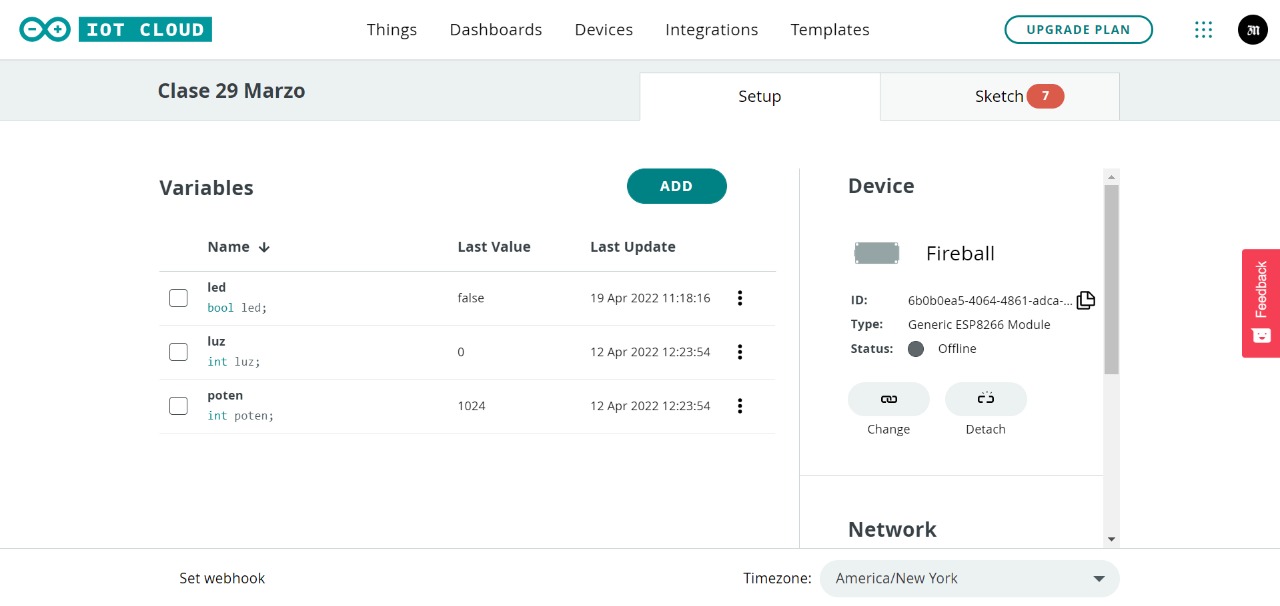1280x606 pixels.
Task: Check the led variable checkbox
Action: [x=178, y=298]
